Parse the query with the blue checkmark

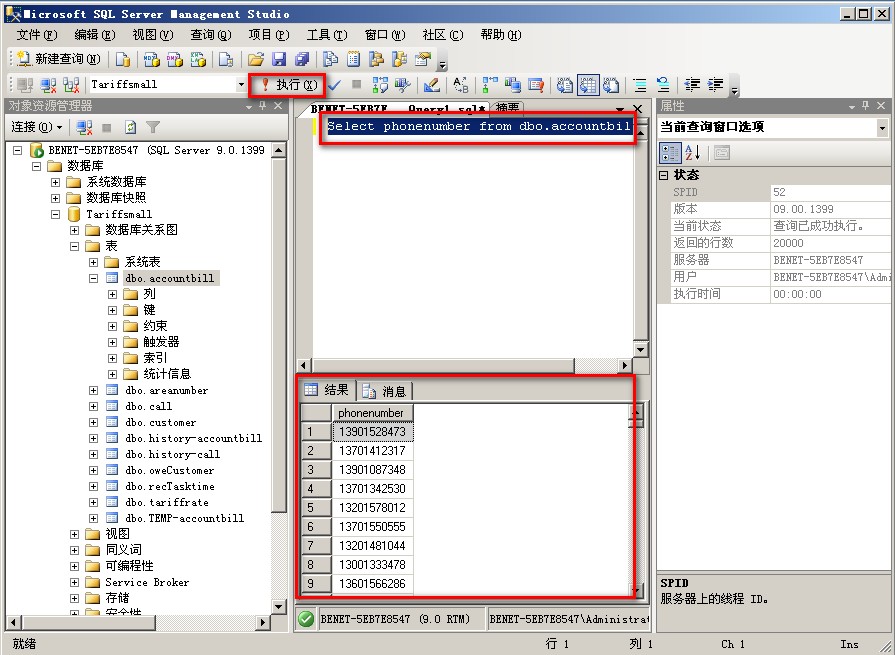pos(334,85)
